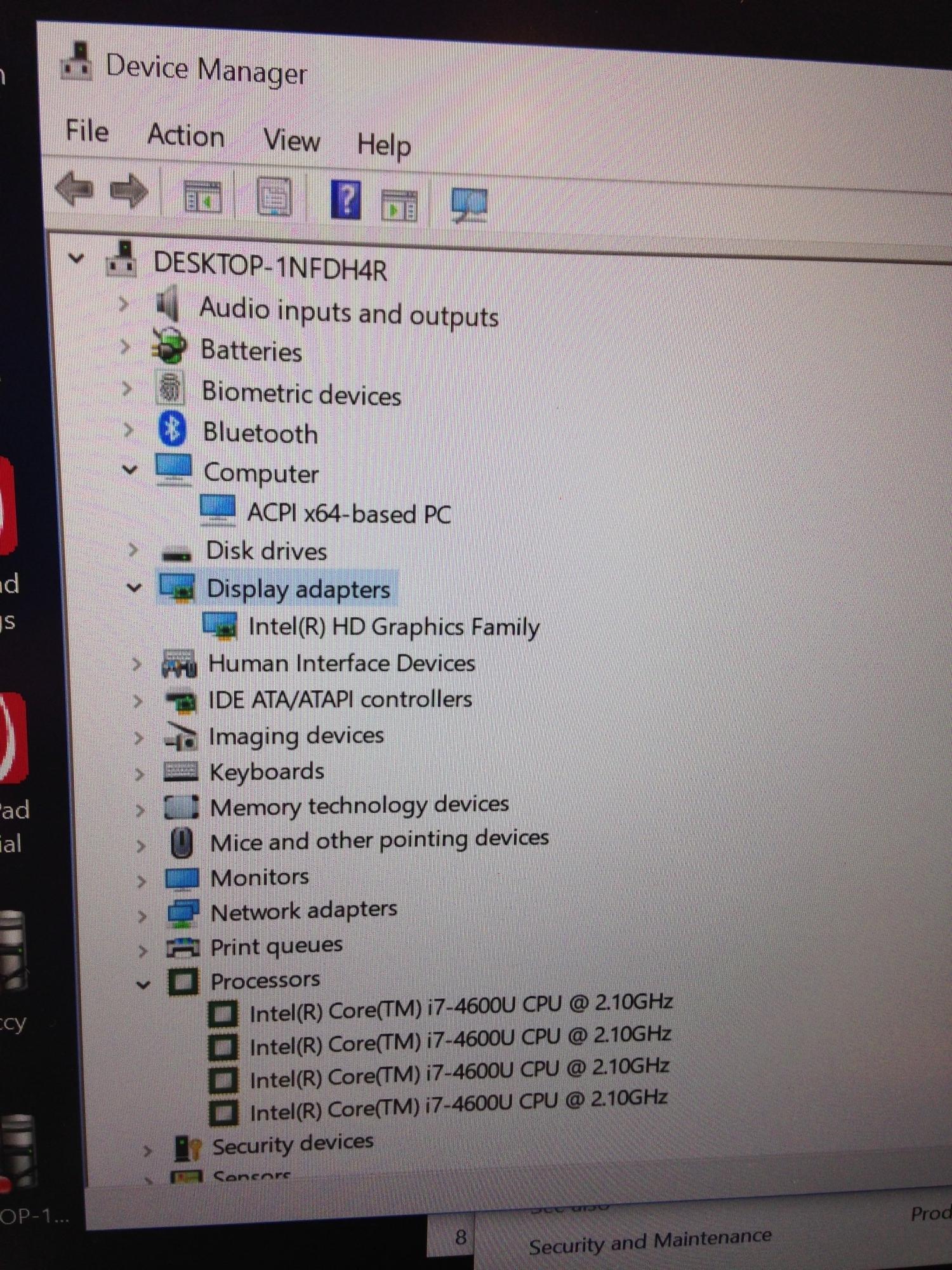The height and width of the screenshot is (1270, 952).
Task: Open the Properties toolbar icon
Action: (x=274, y=197)
